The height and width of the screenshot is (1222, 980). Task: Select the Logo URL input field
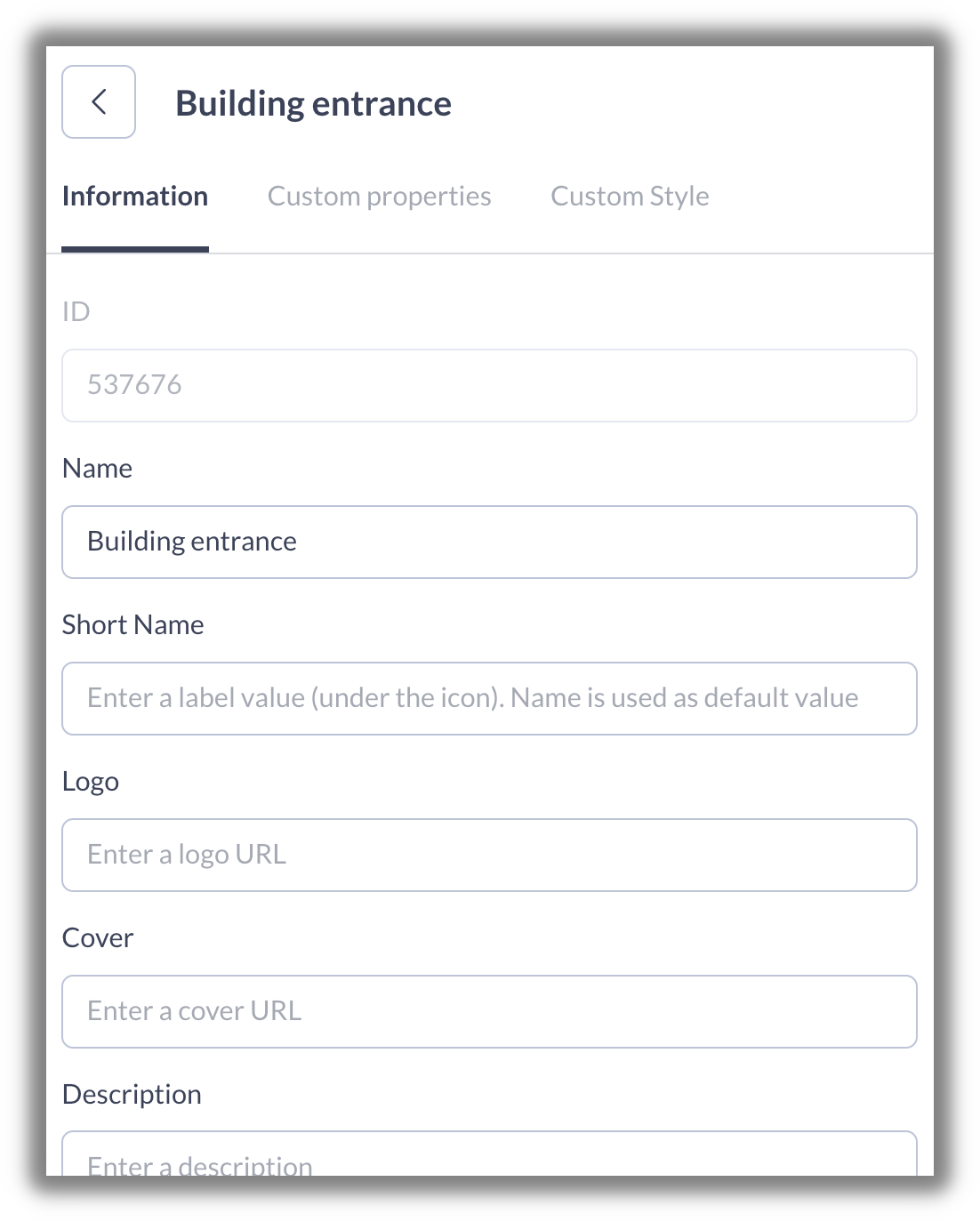(x=489, y=855)
